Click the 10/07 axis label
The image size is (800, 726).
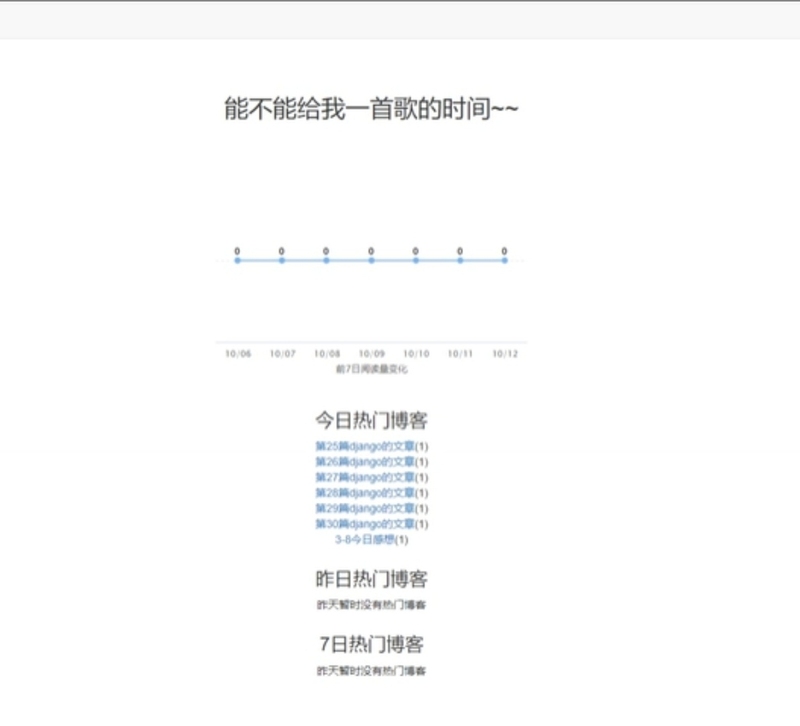tap(283, 354)
